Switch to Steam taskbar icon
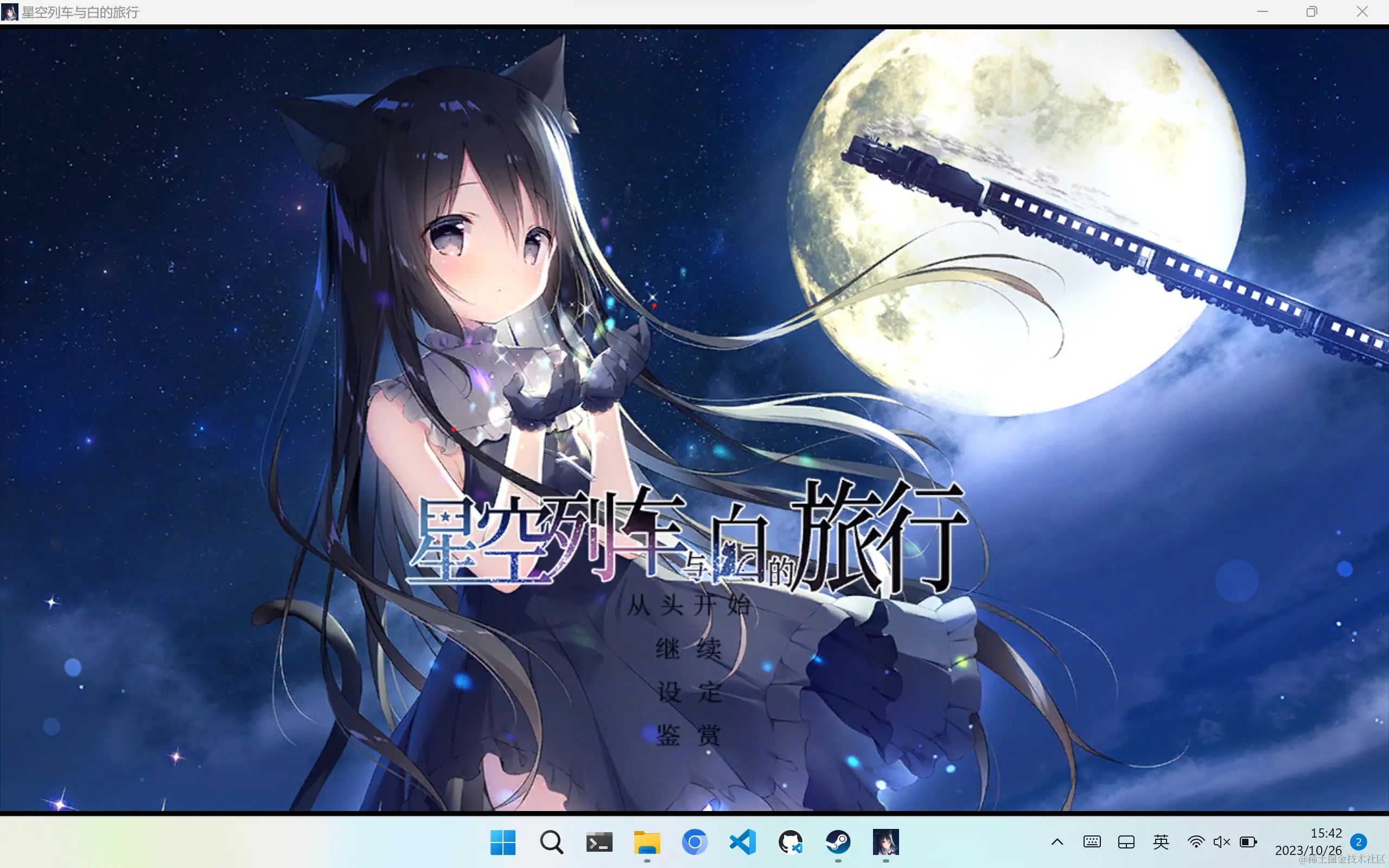Viewport: 1389px width, 868px height. coord(838,842)
